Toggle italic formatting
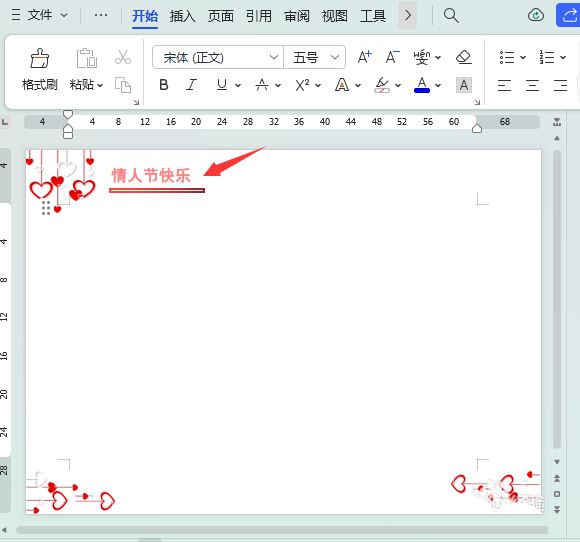Viewport: 580px width, 542px height. coord(191,85)
